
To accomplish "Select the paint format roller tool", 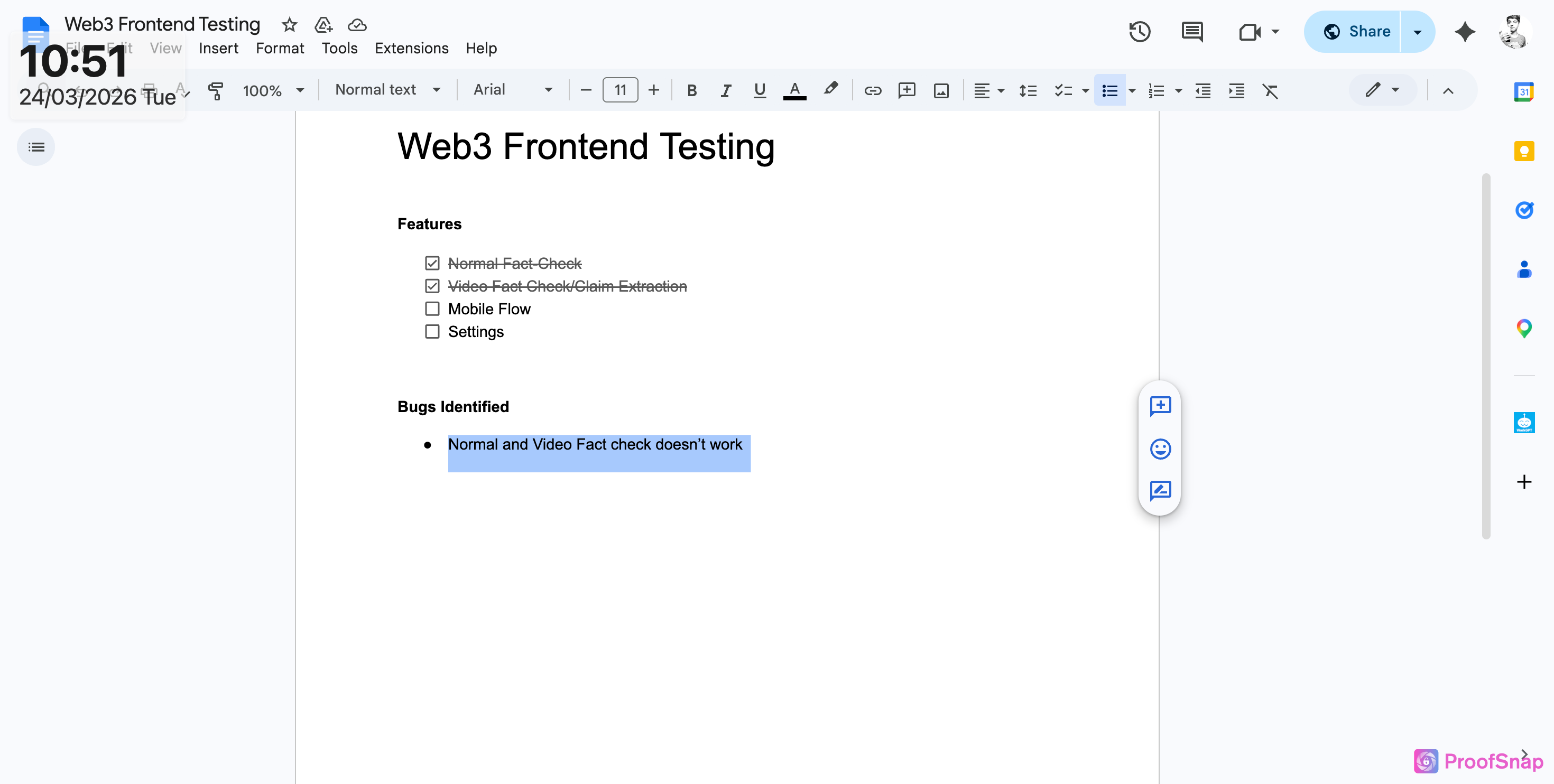I will pyautogui.click(x=215, y=90).
